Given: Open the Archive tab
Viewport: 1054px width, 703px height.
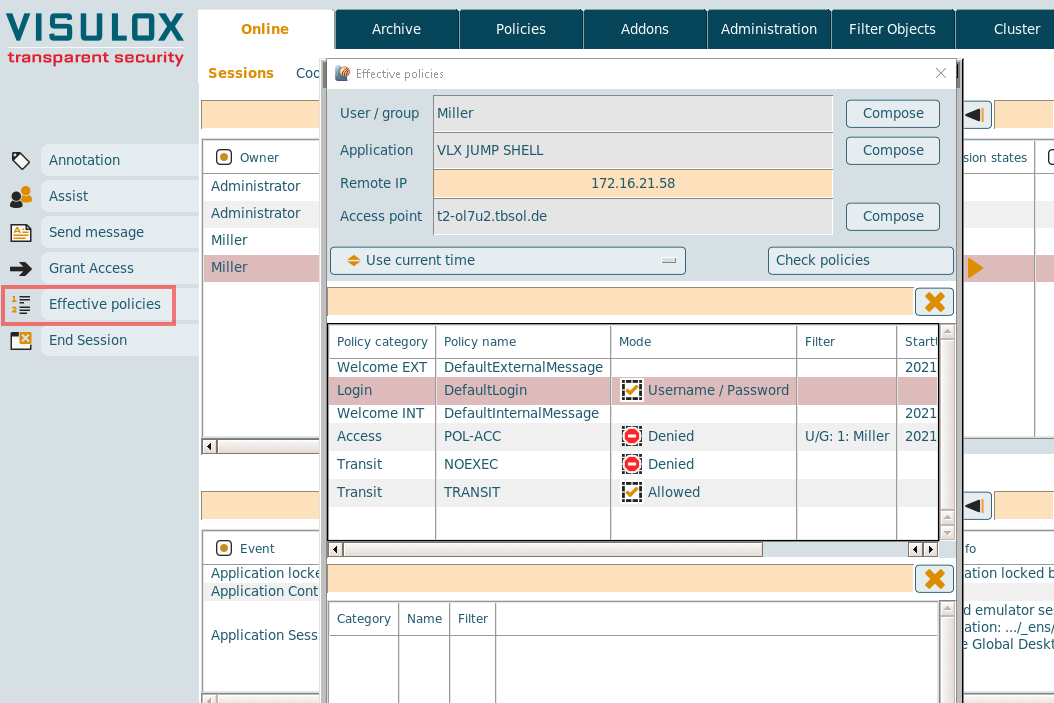Looking at the screenshot, I should coord(396,29).
